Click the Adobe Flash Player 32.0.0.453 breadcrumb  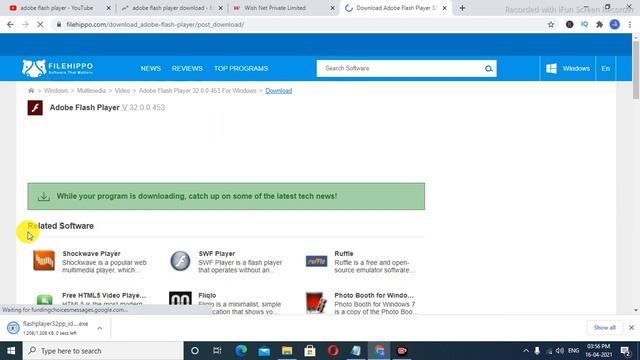point(198,91)
